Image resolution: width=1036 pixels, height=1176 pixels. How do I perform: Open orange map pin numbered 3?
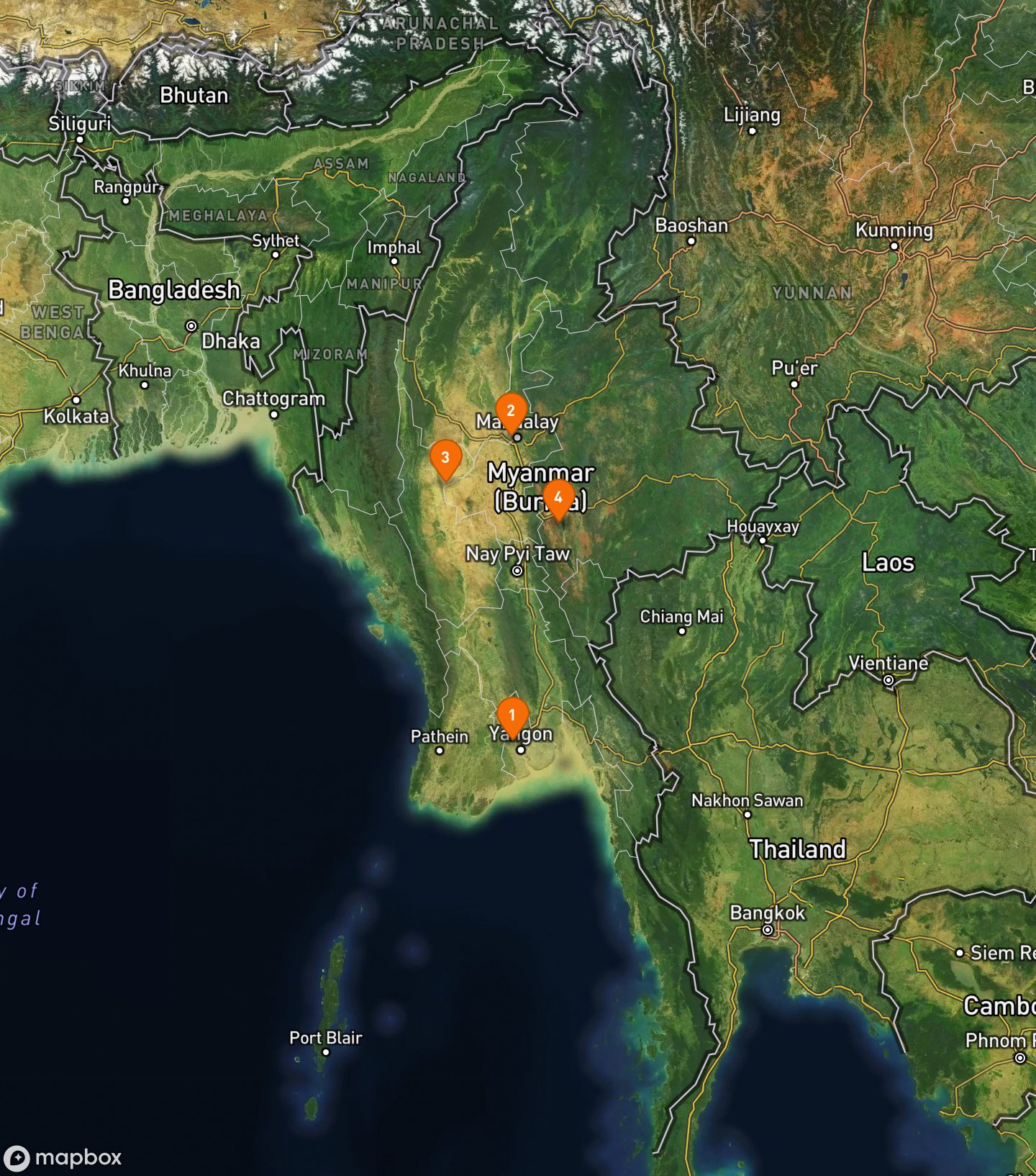[x=445, y=458]
